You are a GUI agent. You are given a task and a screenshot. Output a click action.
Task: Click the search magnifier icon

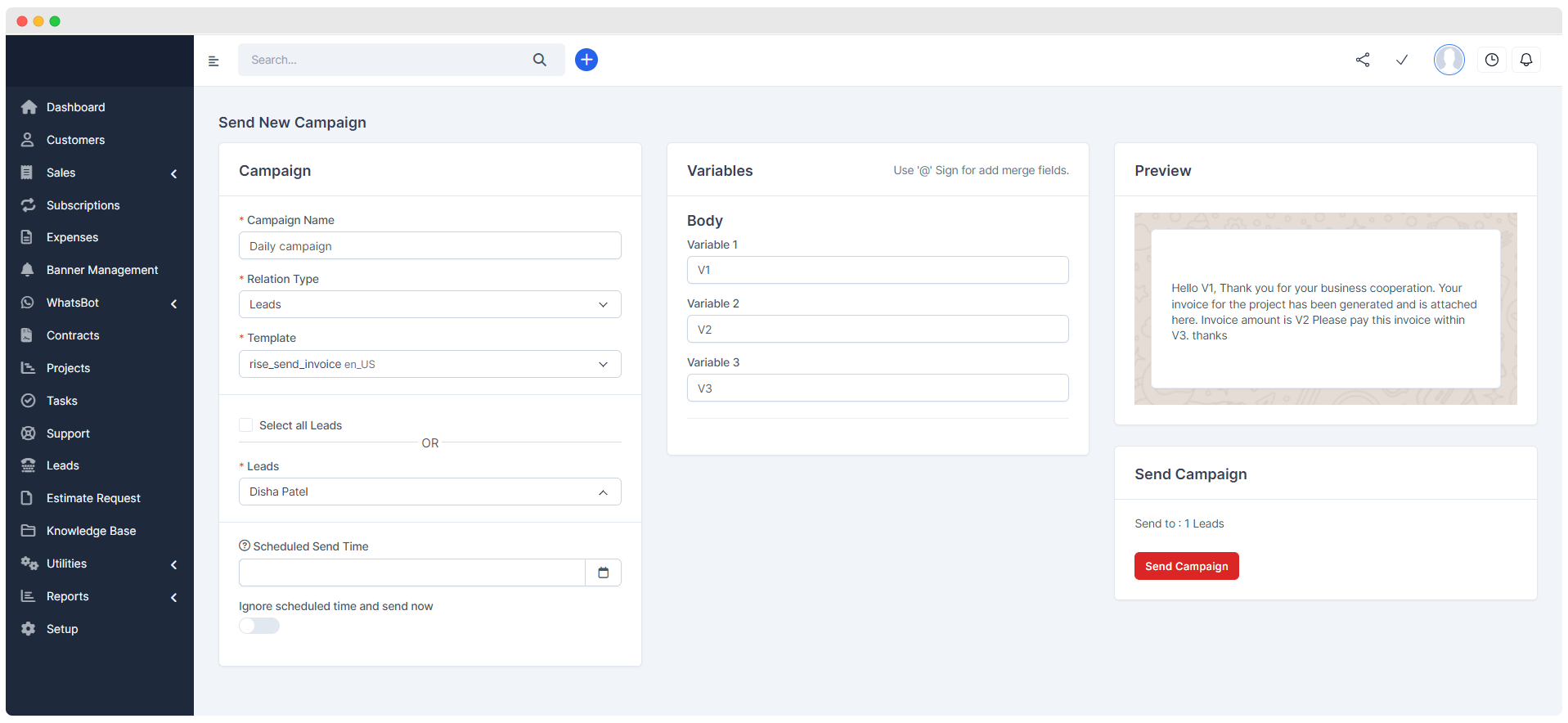pyautogui.click(x=539, y=60)
